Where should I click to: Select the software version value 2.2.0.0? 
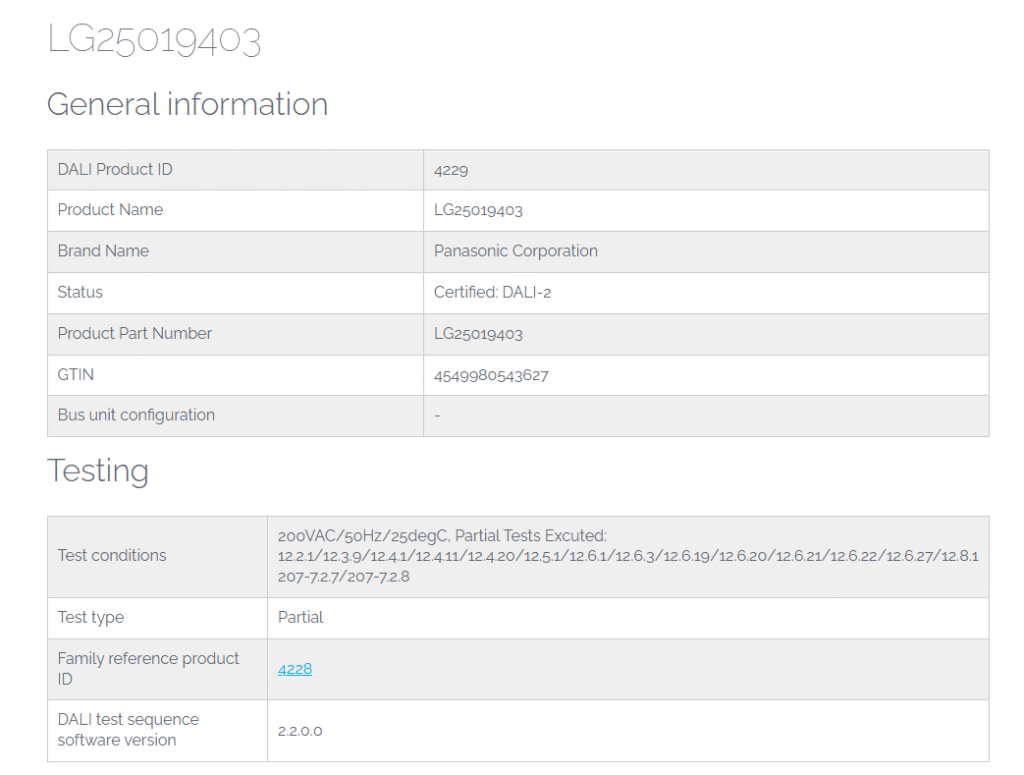[300, 731]
